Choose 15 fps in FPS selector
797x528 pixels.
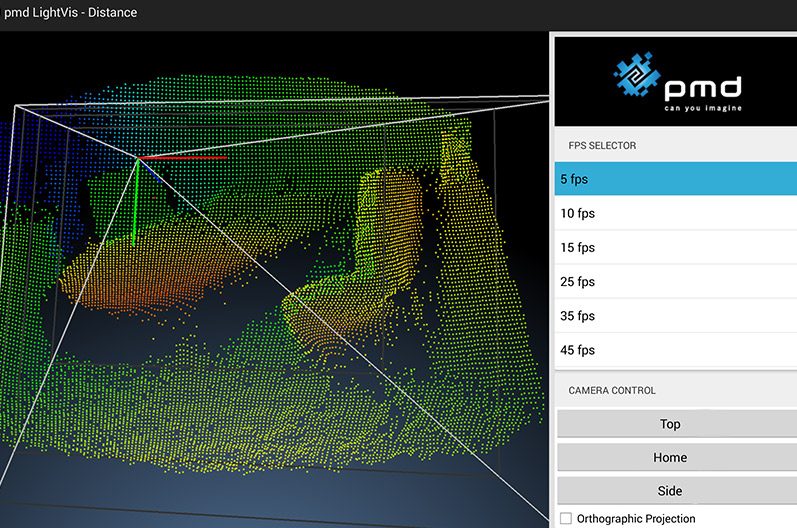point(676,247)
